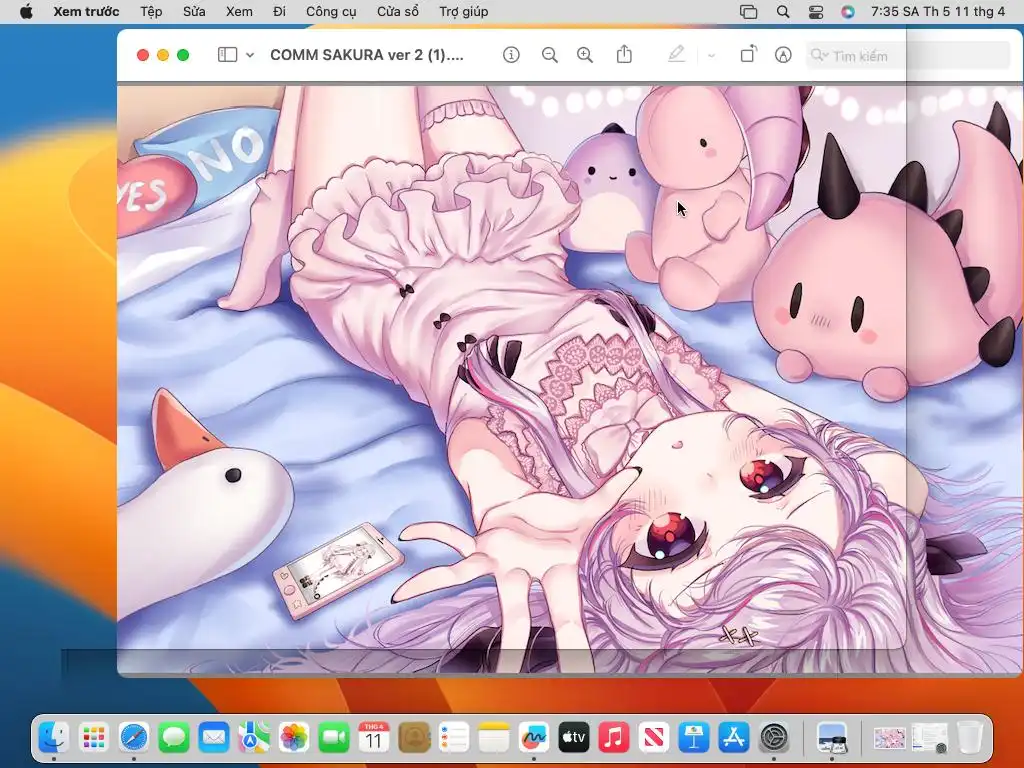
Task: Open Apple TV from the Dock
Action: click(573, 737)
